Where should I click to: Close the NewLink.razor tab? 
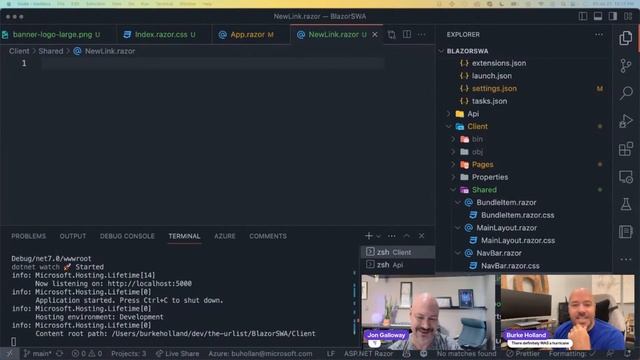(375, 35)
